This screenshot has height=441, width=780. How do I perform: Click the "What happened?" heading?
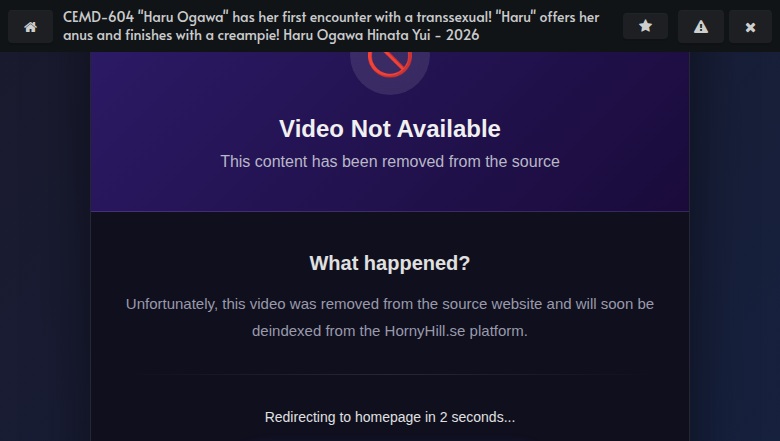point(390,263)
